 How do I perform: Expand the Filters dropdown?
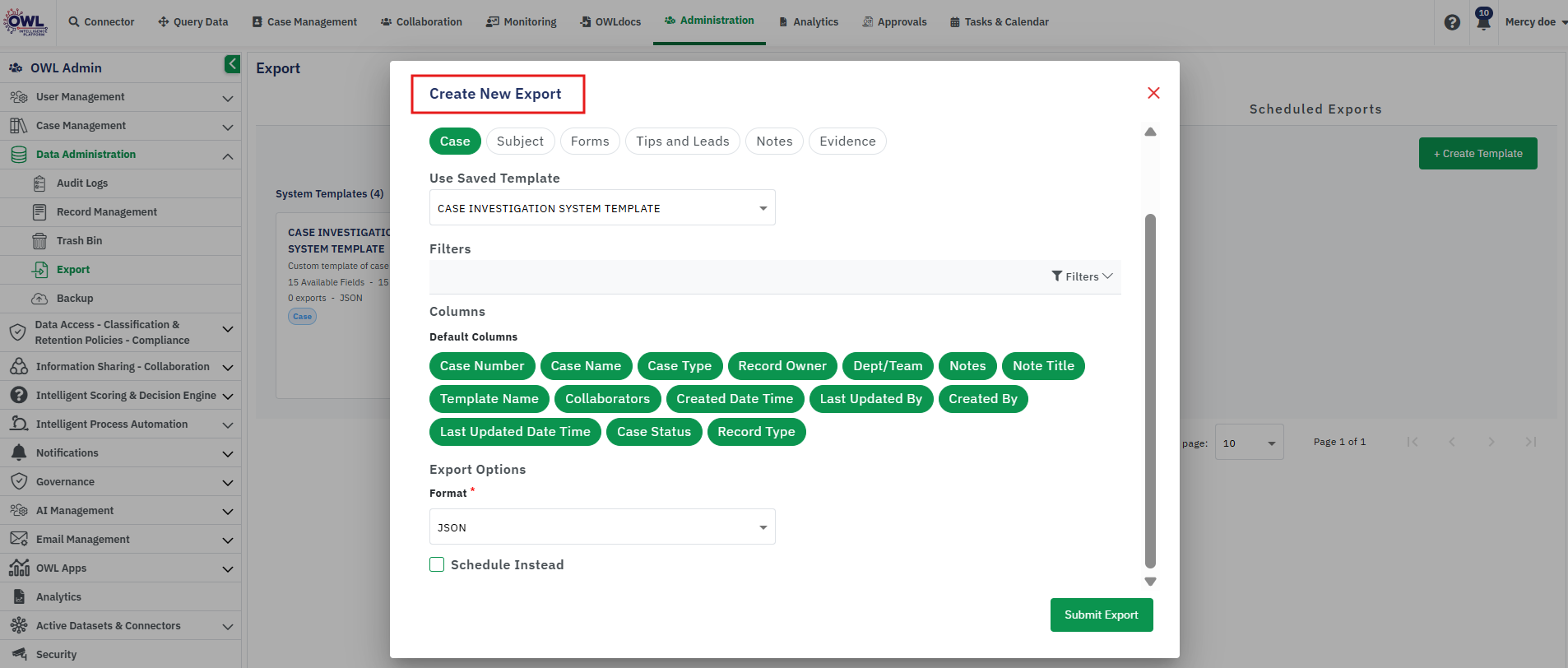coord(1082,276)
